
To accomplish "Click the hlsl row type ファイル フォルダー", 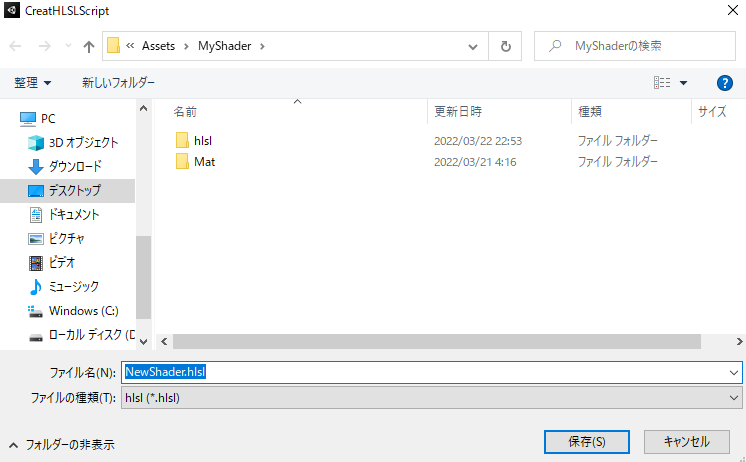I will pyautogui.click(x=617, y=141).
